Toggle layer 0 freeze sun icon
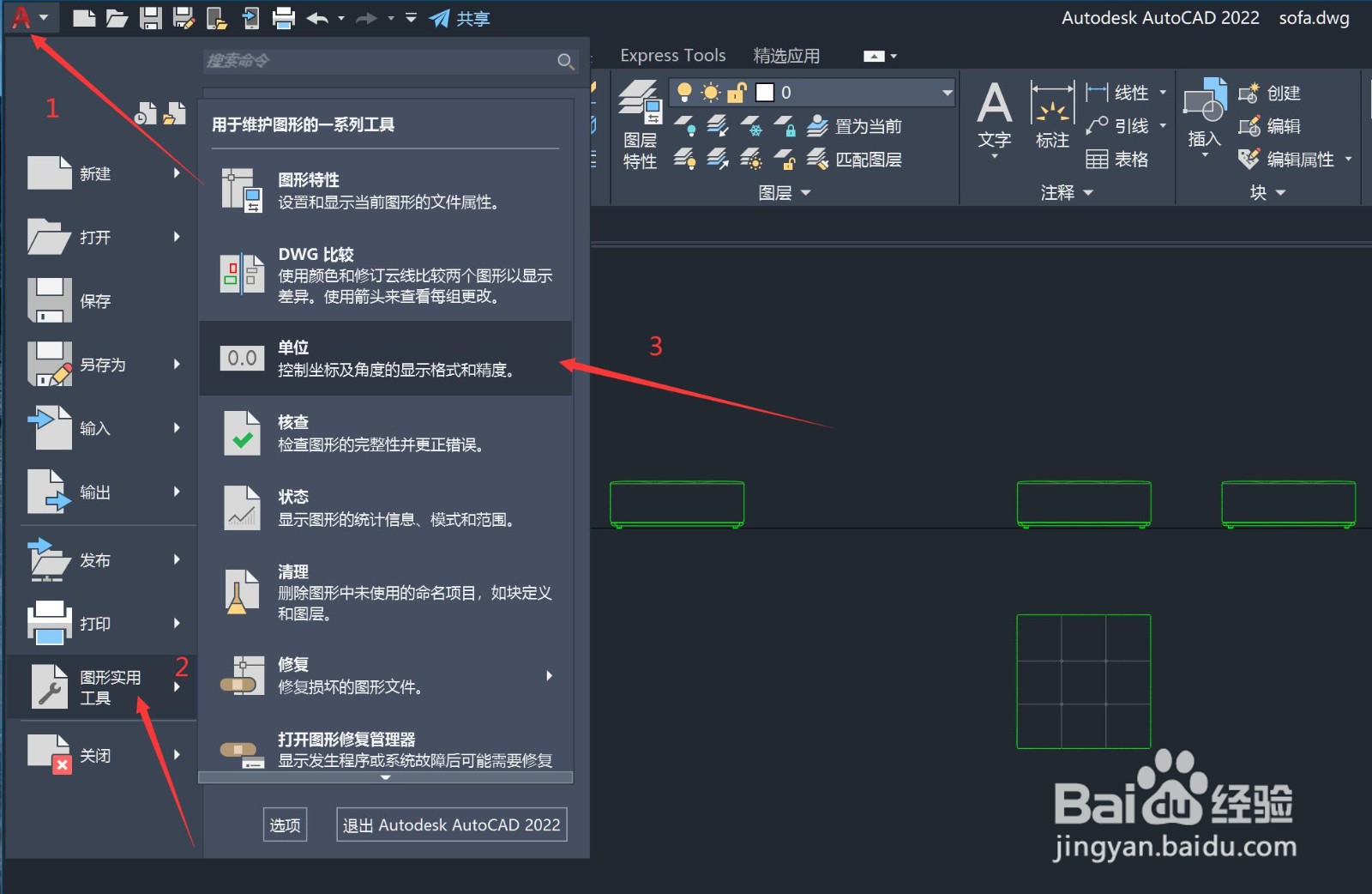1372x894 pixels. pos(711,92)
